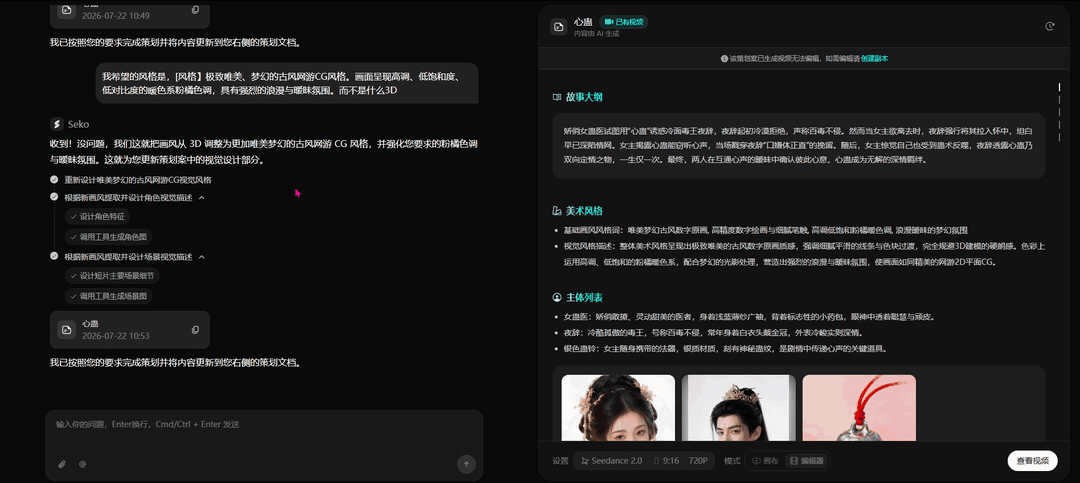1080x483 pixels.
Task: Click the 女蛊医 character description line
Action: [749, 317]
